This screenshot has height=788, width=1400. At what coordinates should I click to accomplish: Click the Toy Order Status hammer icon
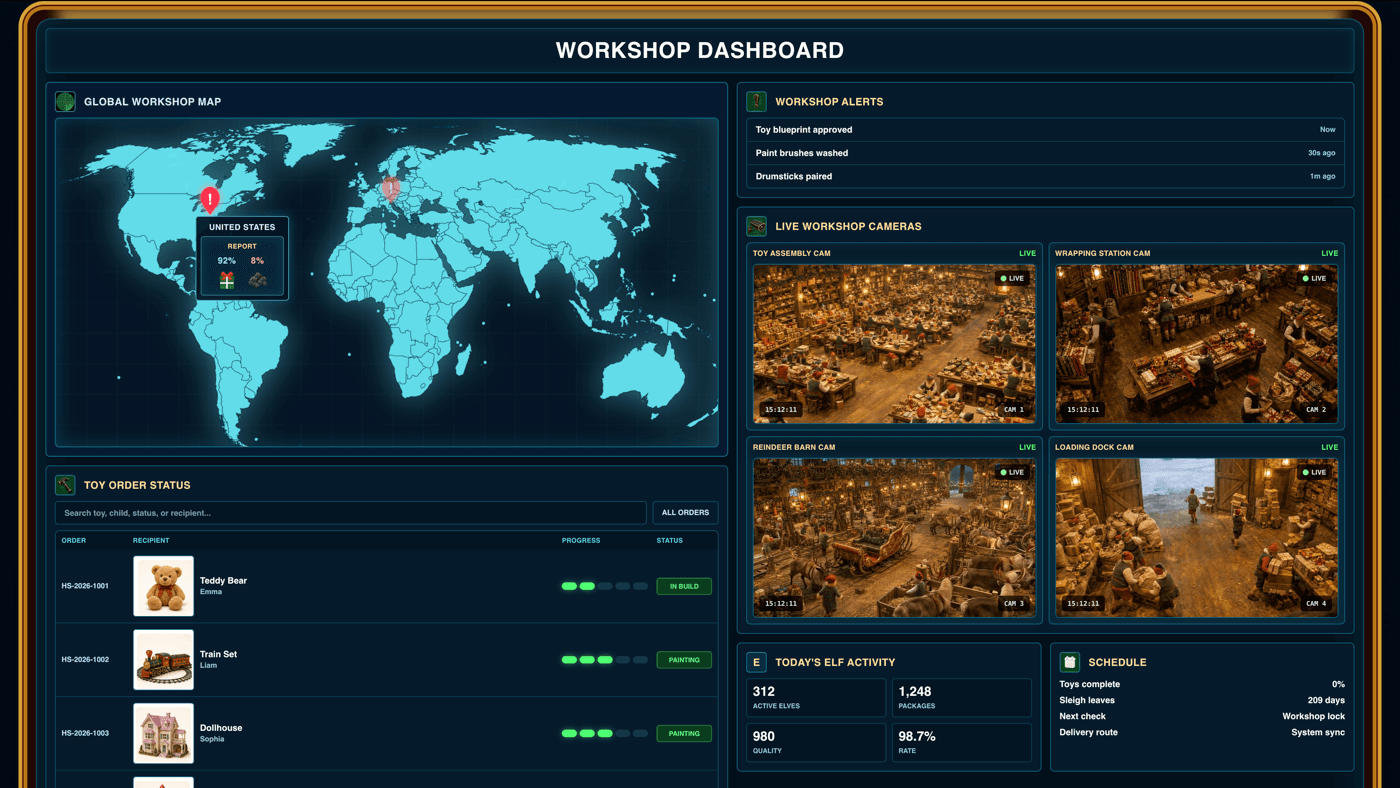65,485
